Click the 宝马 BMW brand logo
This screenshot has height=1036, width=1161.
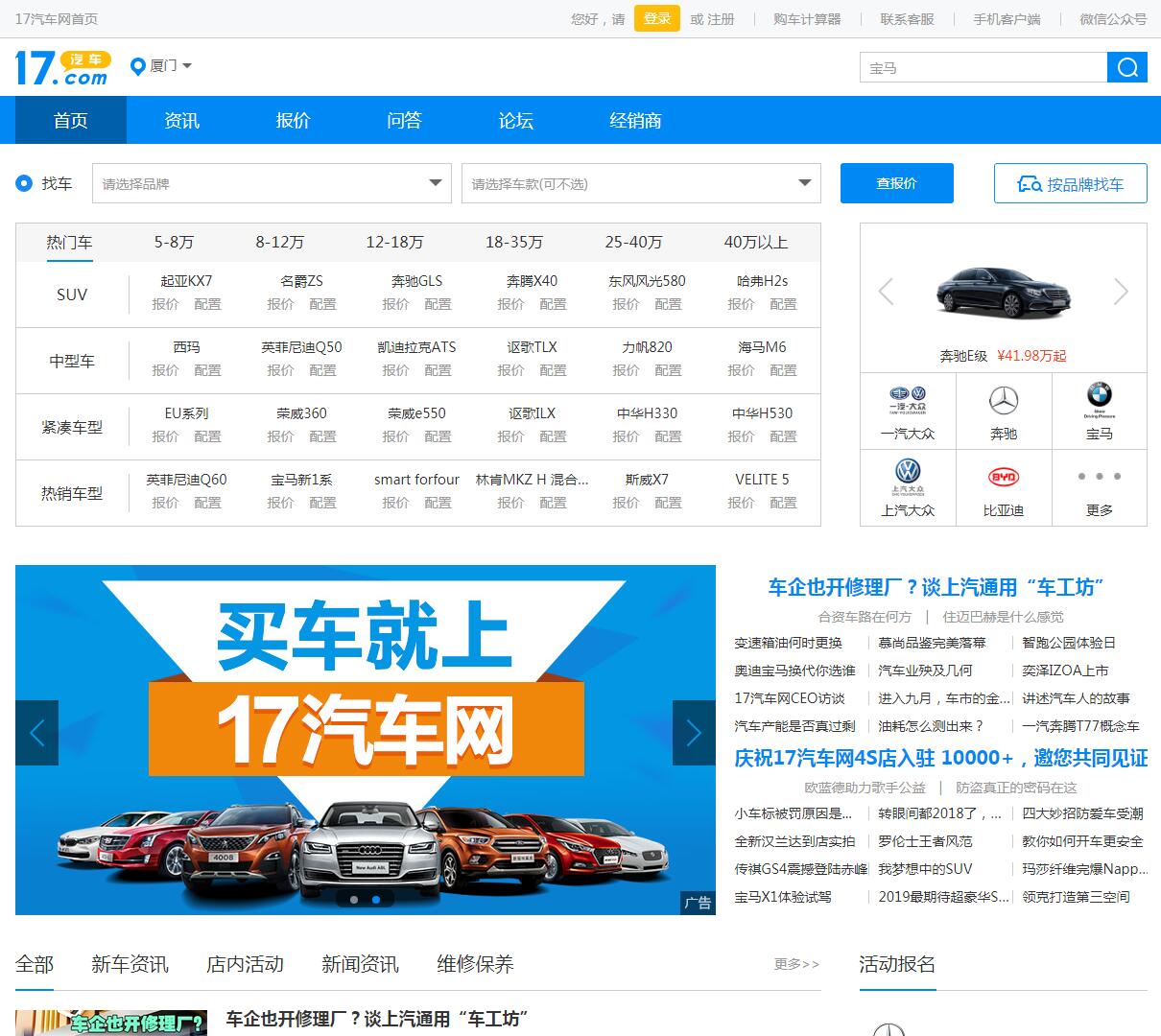click(1100, 400)
